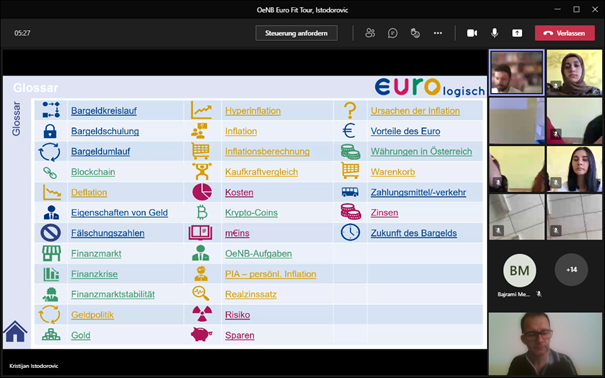Image resolution: width=605 pixels, height=378 pixels.
Task: Leave the meeting with the Verlassen button
Action: [x=564, y=33]
